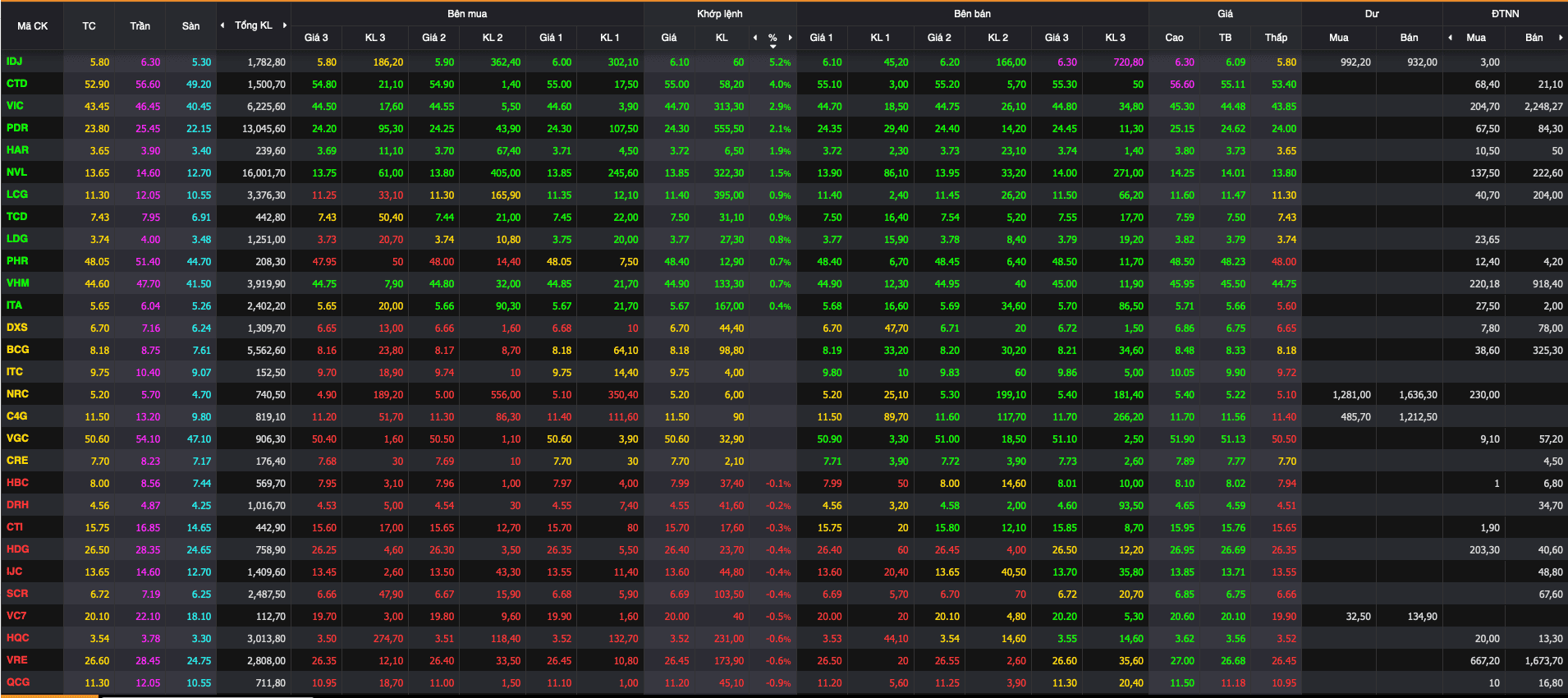Open the SCR stock symbol

click(17, 594)
